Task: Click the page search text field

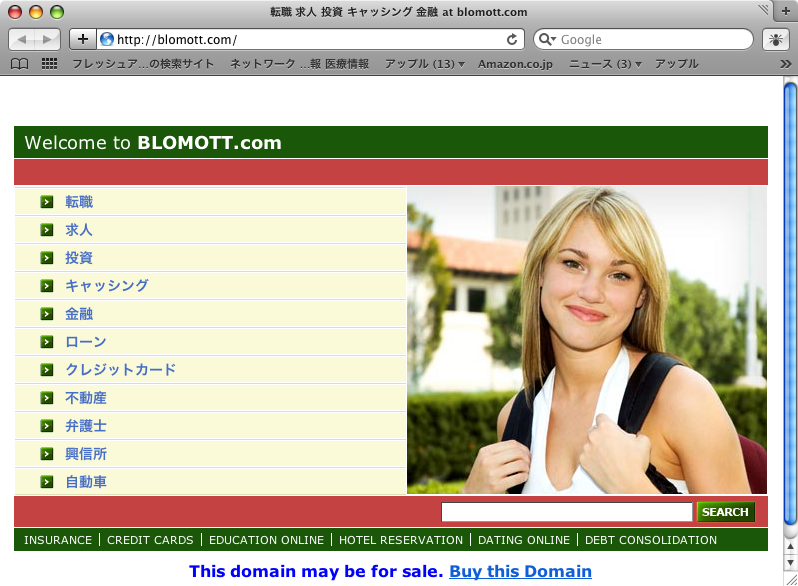Action: (566, 512)
